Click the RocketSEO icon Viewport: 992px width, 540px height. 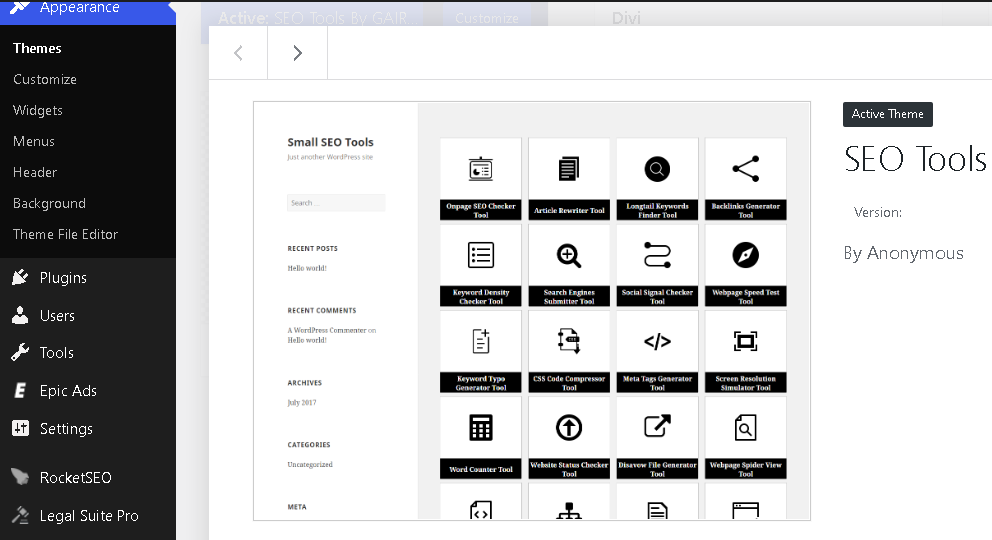coord(20,477)
